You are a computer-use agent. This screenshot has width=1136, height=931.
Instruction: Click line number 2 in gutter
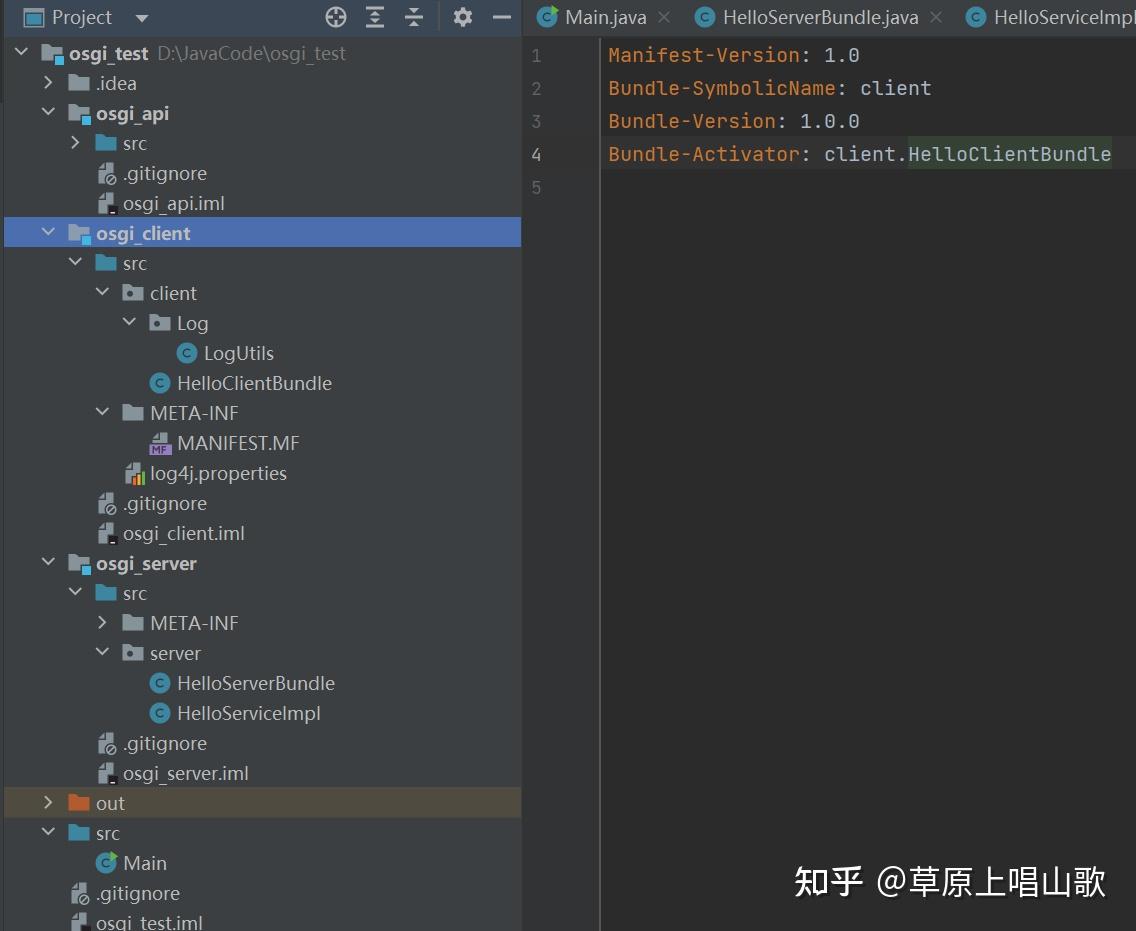pyautogui.click(x=536, y=88)
